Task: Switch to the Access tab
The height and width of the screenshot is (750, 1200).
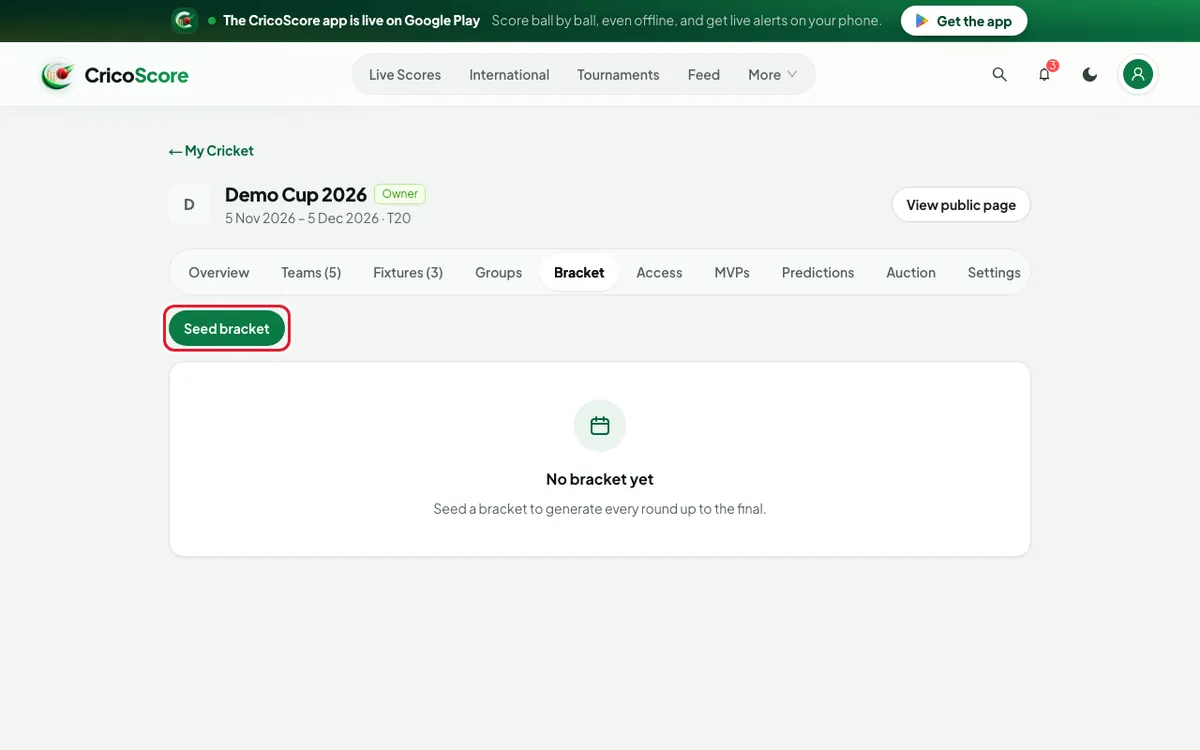Action: [660, 272]
